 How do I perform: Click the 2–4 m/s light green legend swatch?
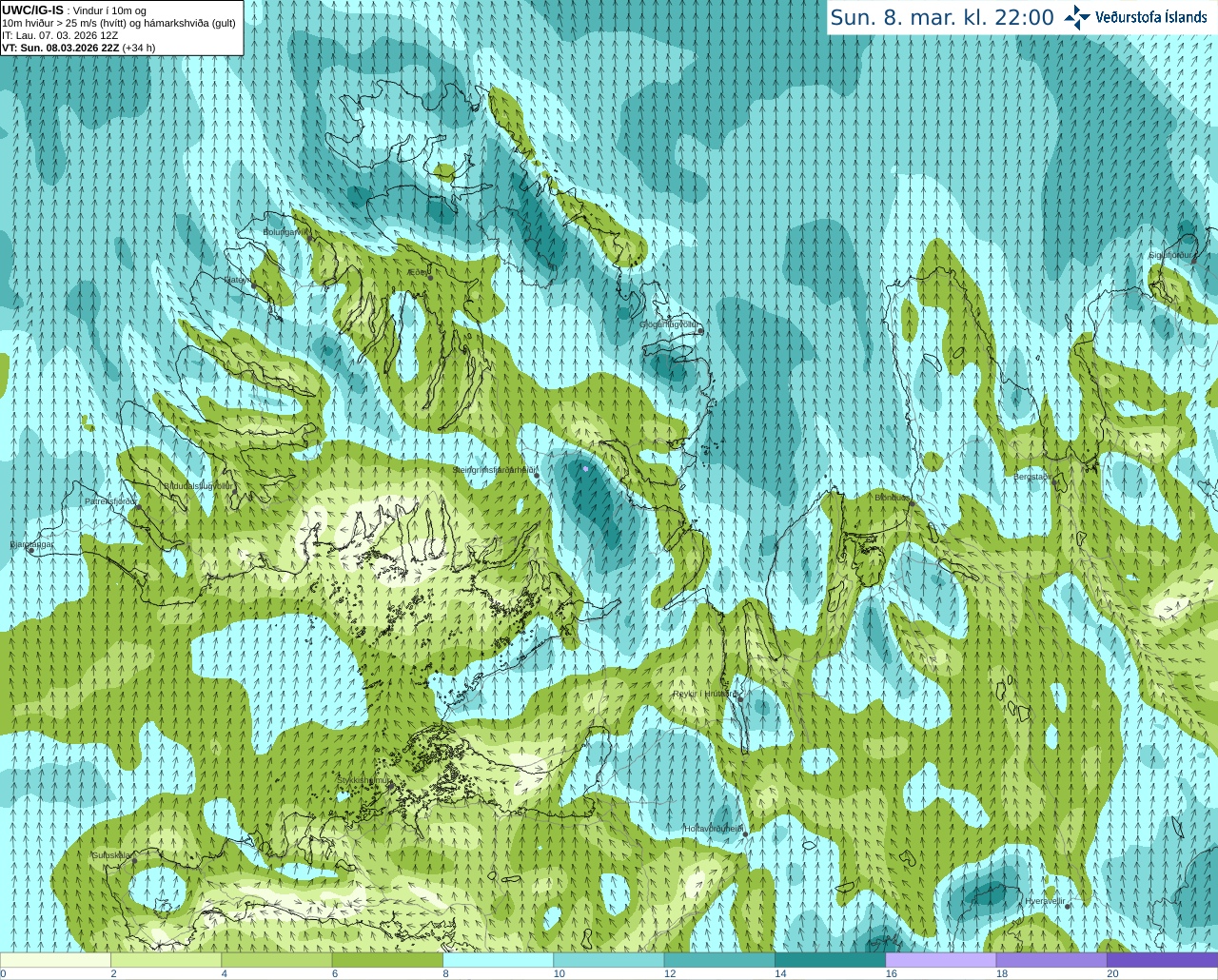[166, 960]
